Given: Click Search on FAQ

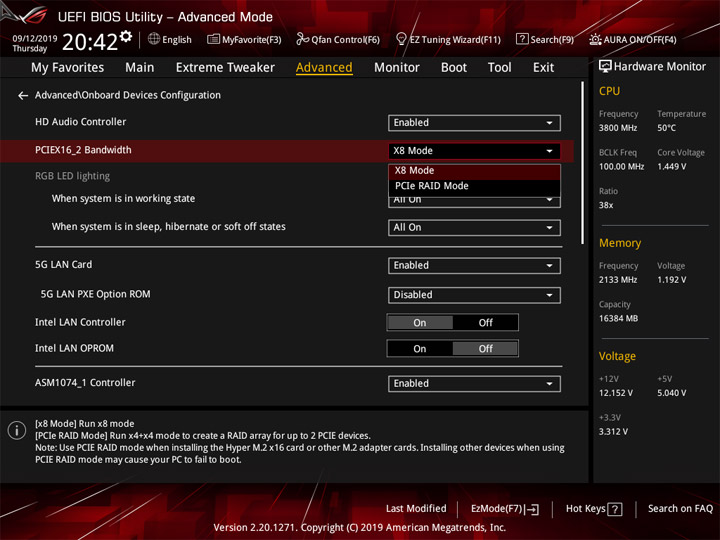Looking at the screenshot, I should (x=680, y=509).
